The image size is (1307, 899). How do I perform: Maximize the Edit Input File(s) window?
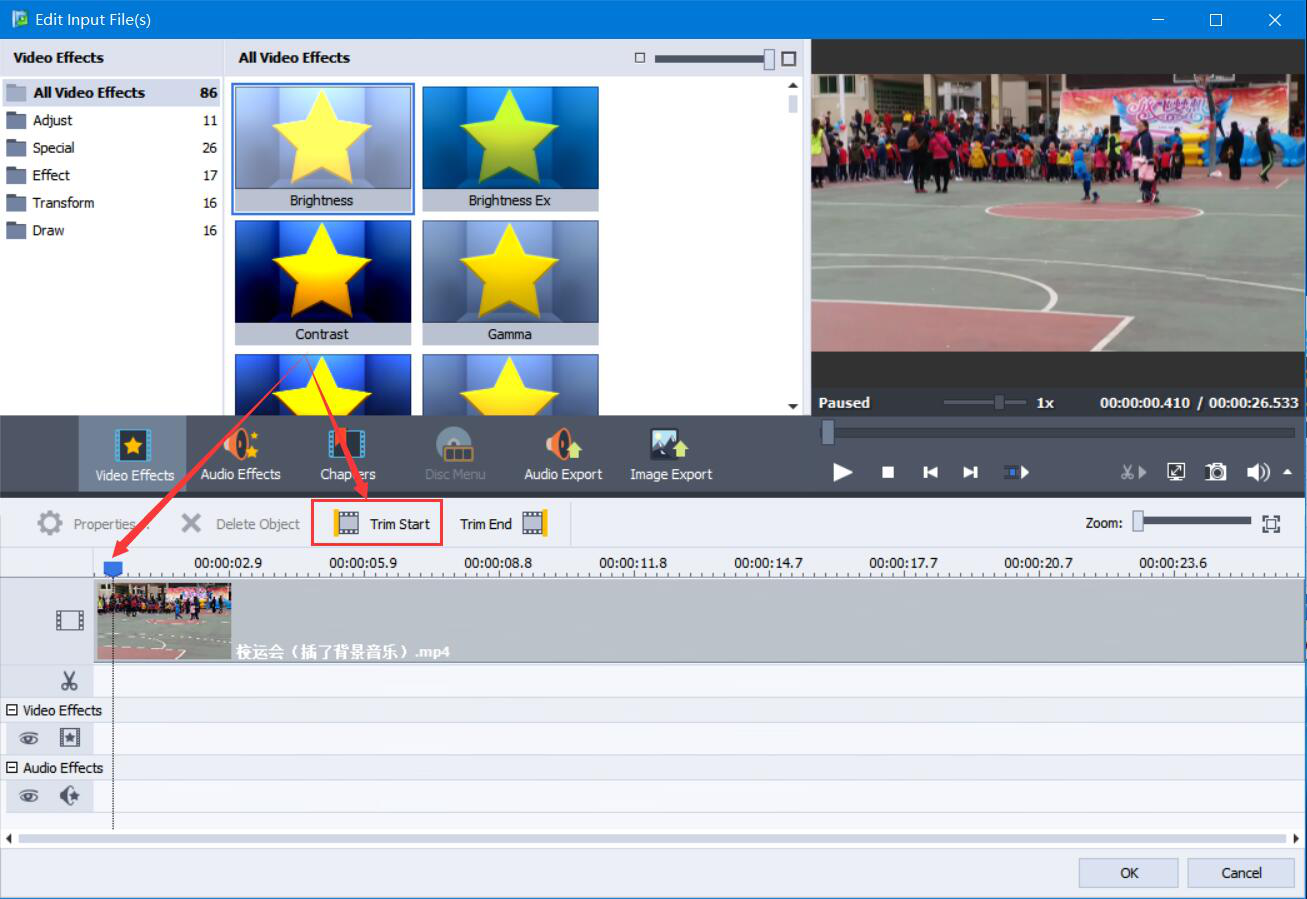(1216, 20)
